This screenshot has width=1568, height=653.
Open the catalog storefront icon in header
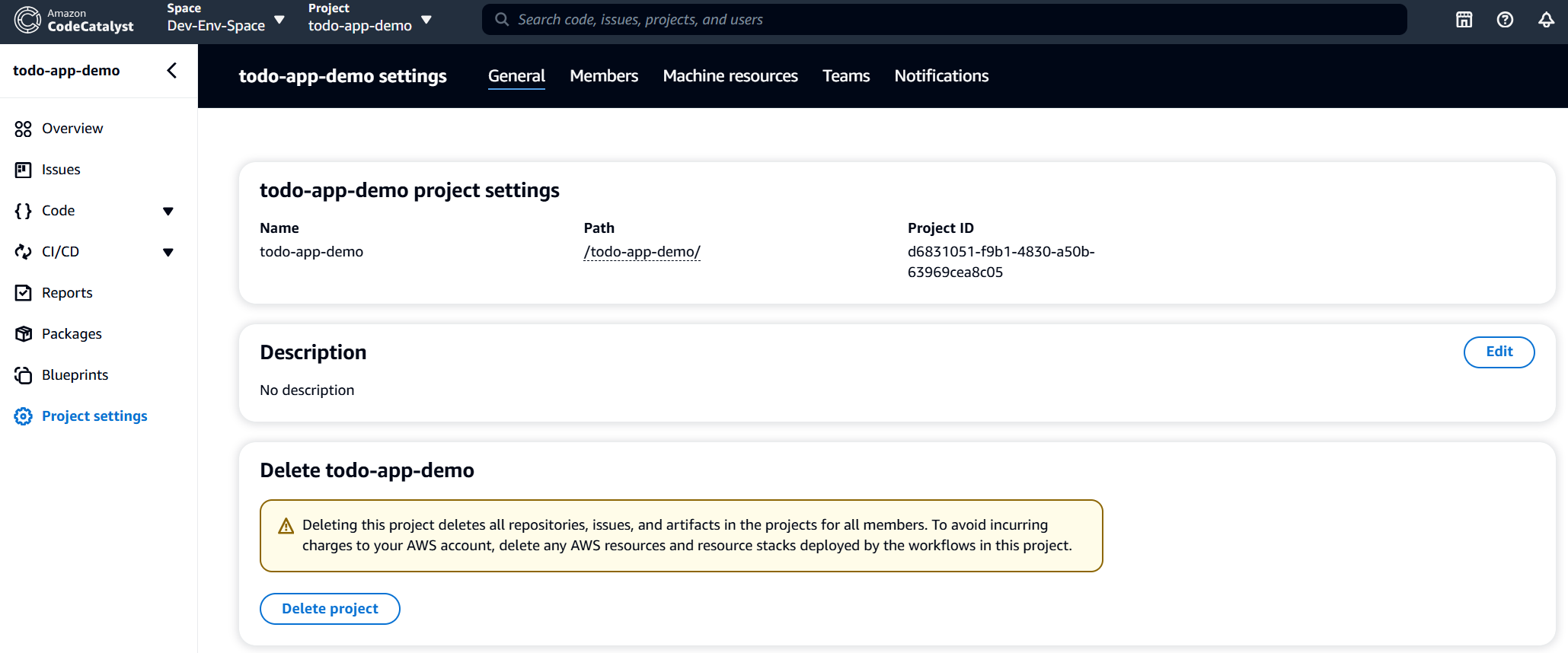click(x=1464, y=20)
